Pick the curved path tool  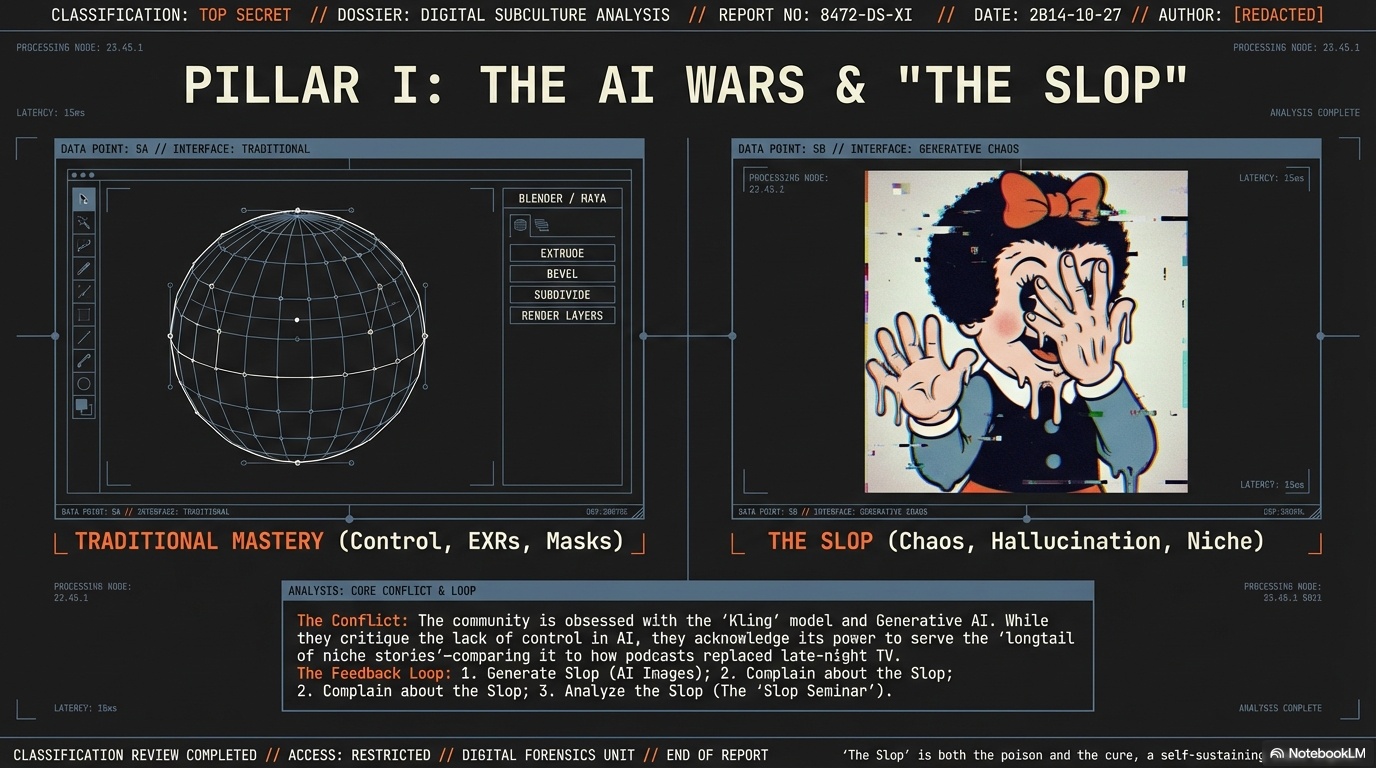click(84, 245)
